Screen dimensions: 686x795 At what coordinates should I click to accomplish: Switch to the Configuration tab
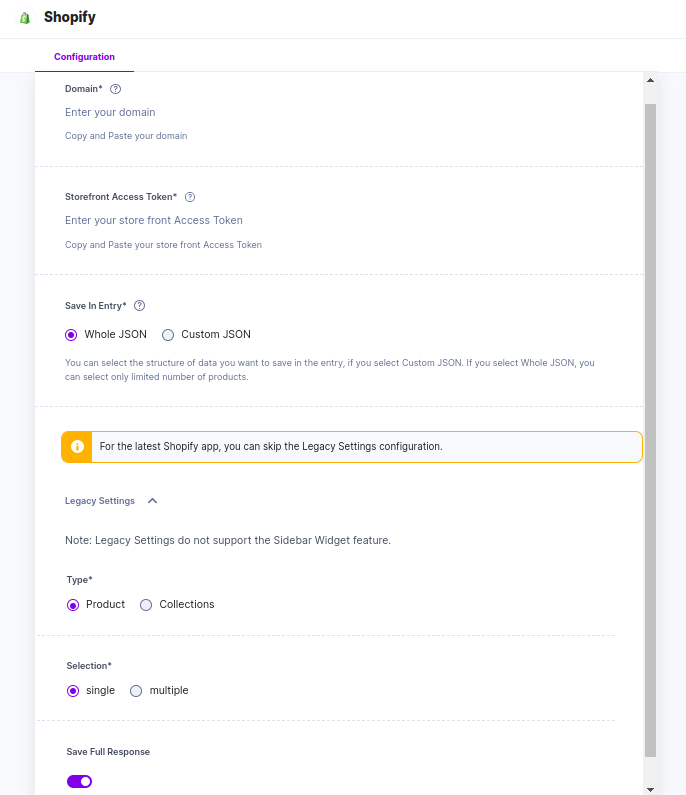coord(84,57)
